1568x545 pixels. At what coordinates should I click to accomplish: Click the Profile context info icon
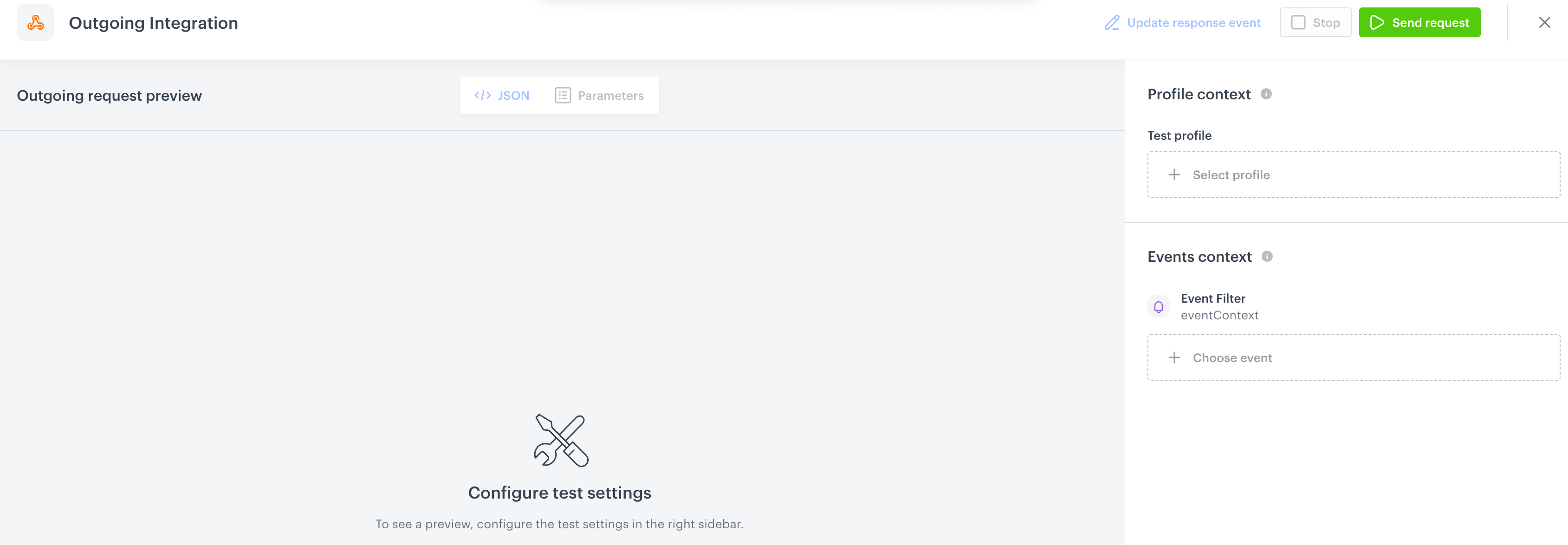click(1267, 94)
